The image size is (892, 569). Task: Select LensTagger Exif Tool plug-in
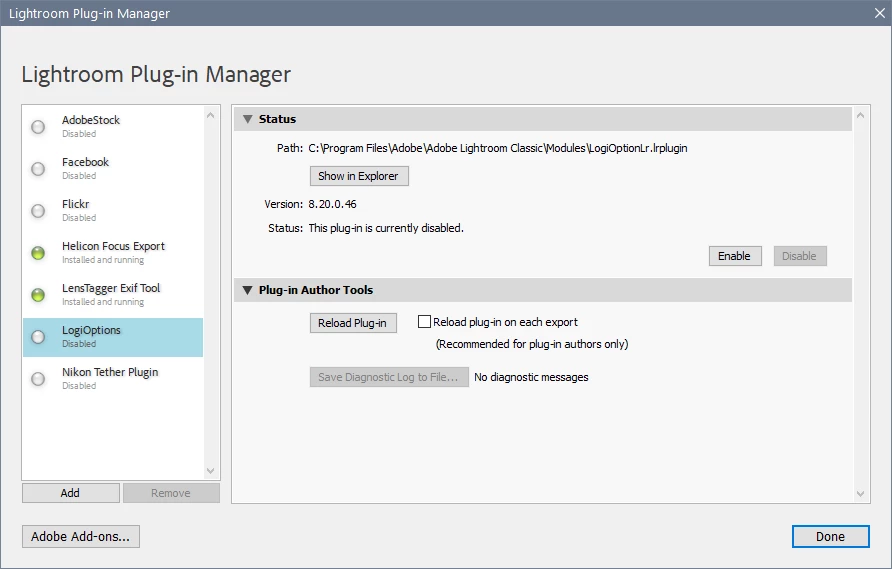[x=113, y=295]
